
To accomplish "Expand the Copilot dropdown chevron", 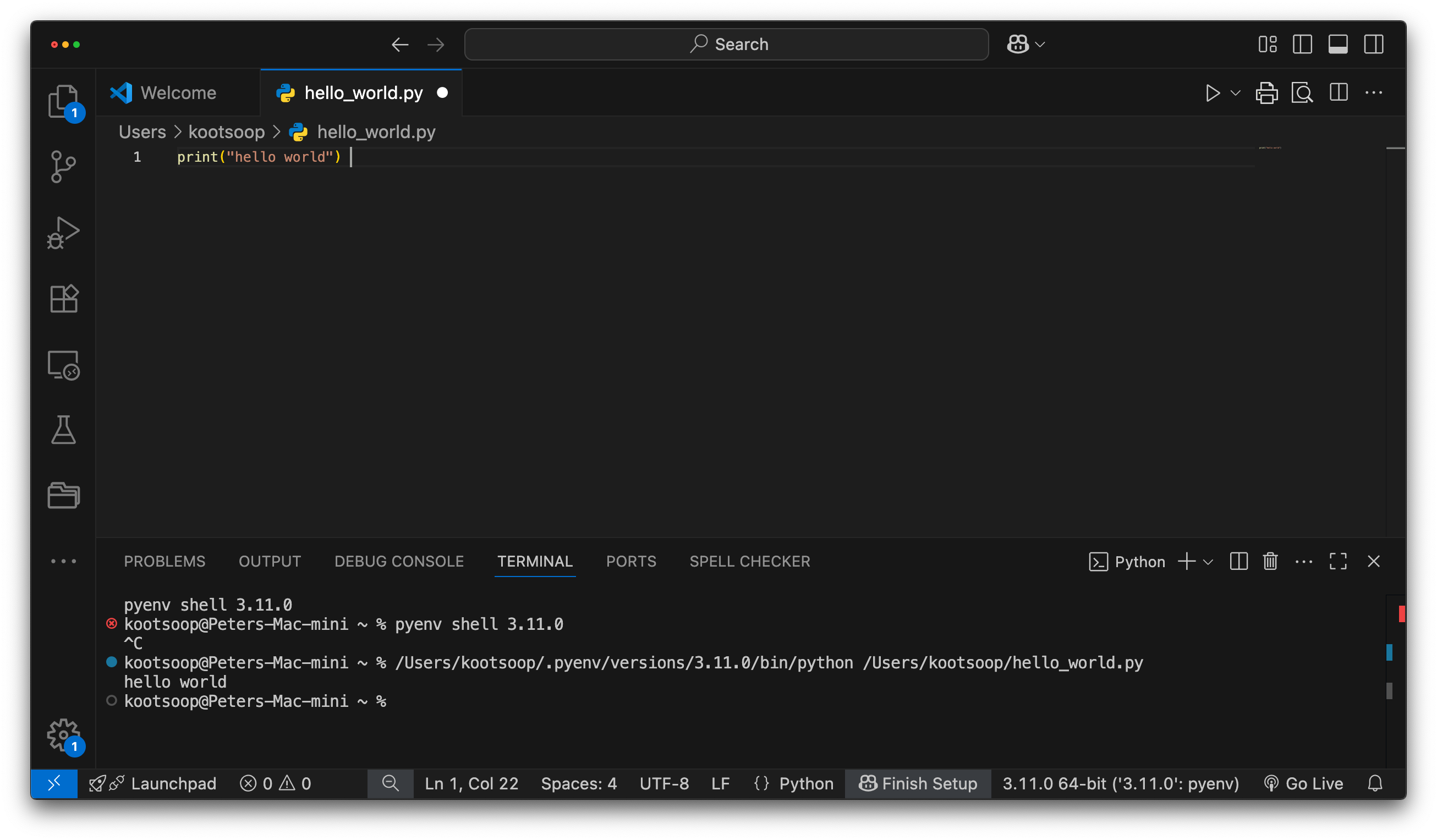I will coord(1040,45).
